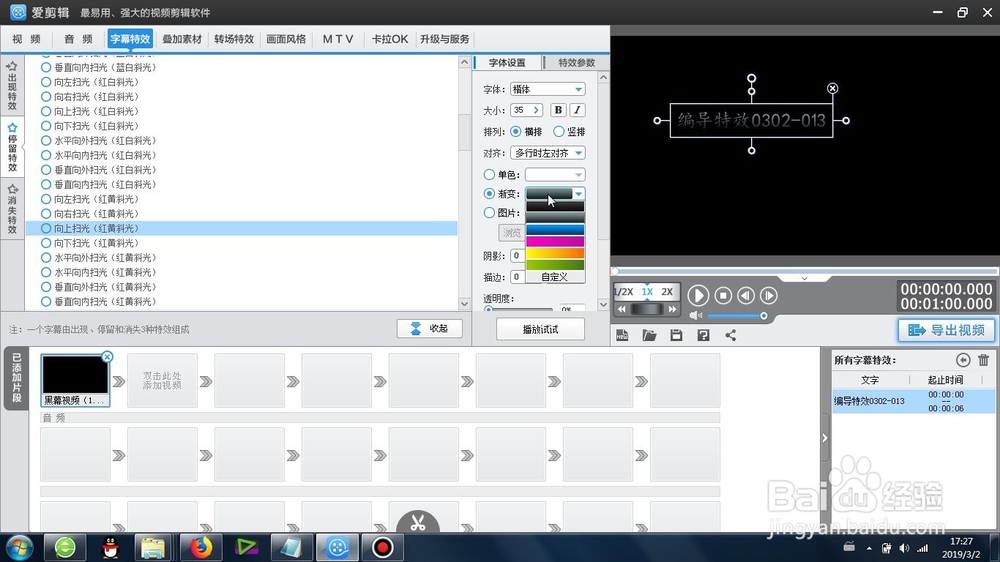Pick the blue gradient swatch
Screen dimensions: 1000x562
[555, 230]
